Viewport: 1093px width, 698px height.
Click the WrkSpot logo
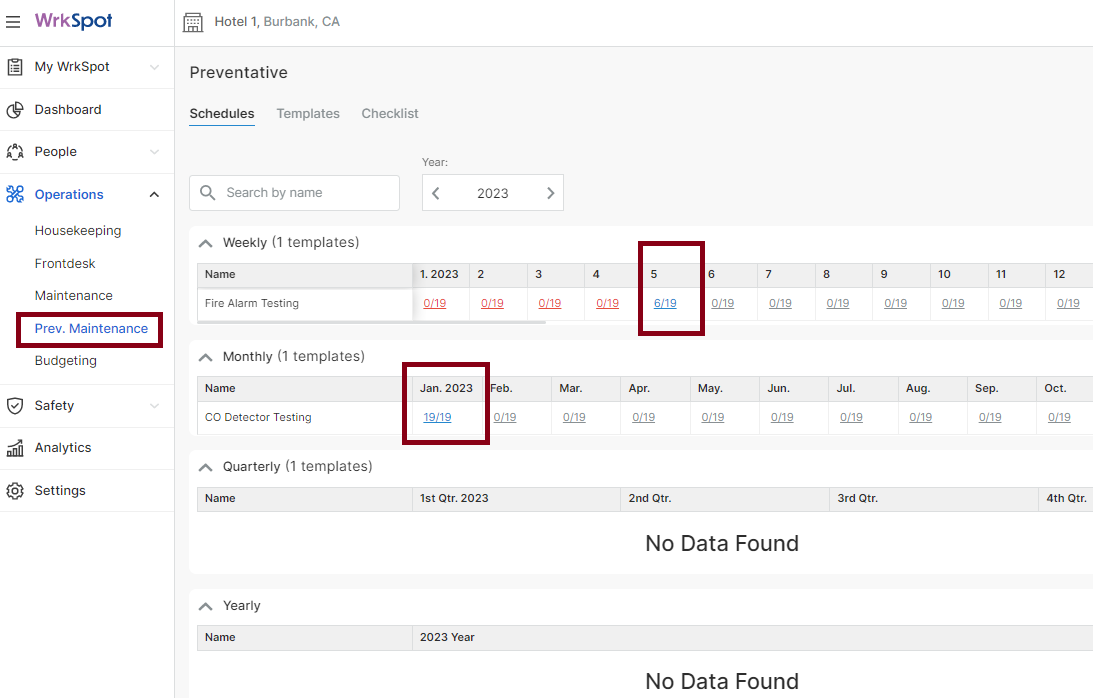[x=71, y=22]
